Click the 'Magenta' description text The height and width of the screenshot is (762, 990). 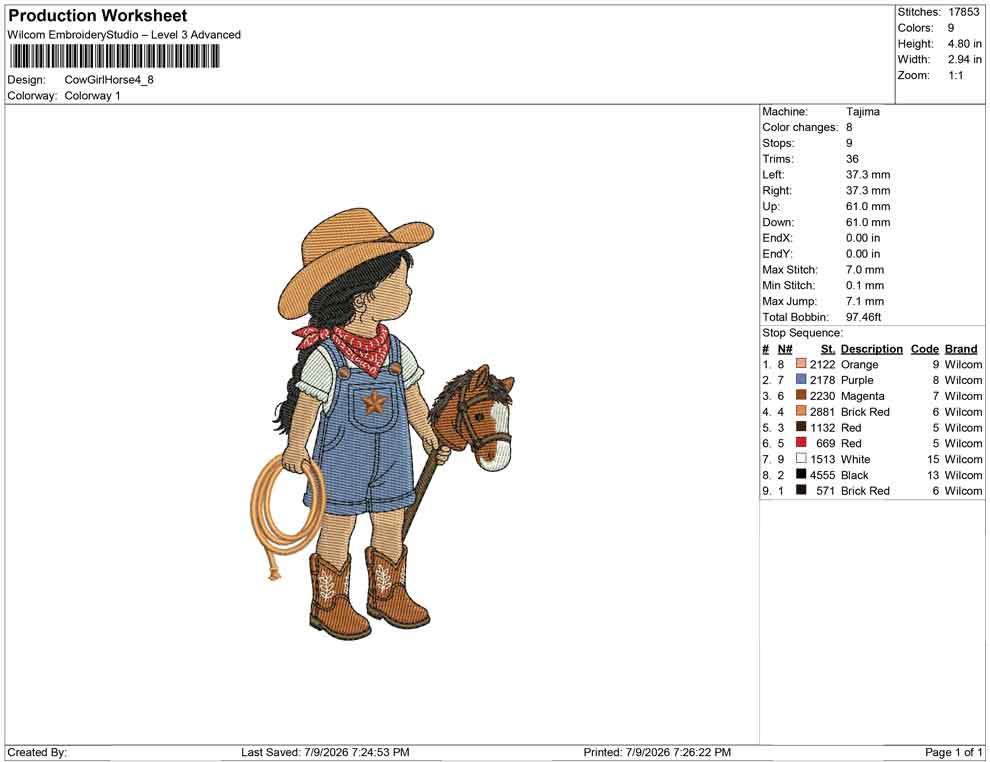pyautogui.click(x=862, y=396)
